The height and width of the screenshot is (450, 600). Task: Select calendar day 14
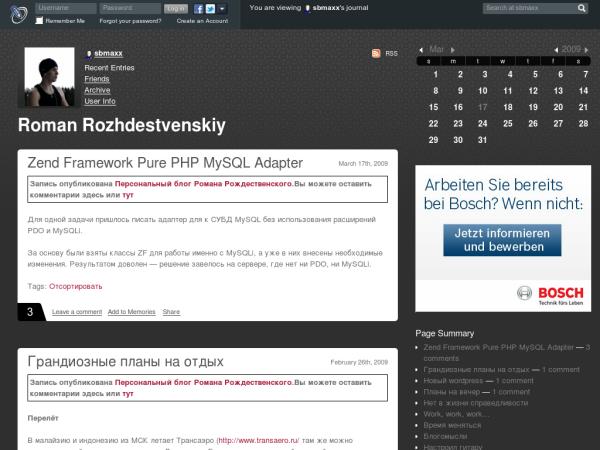tap(583, 91)
